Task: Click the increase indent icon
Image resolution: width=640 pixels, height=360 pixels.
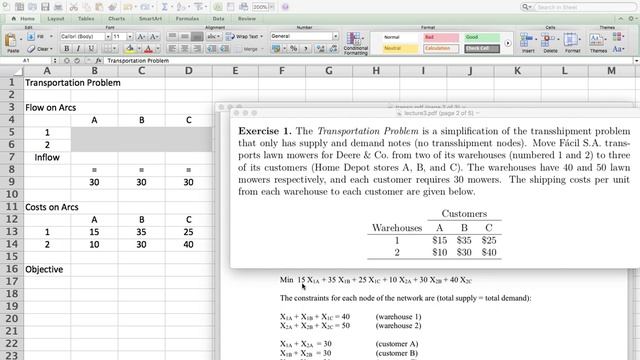Action: [224, 49]
